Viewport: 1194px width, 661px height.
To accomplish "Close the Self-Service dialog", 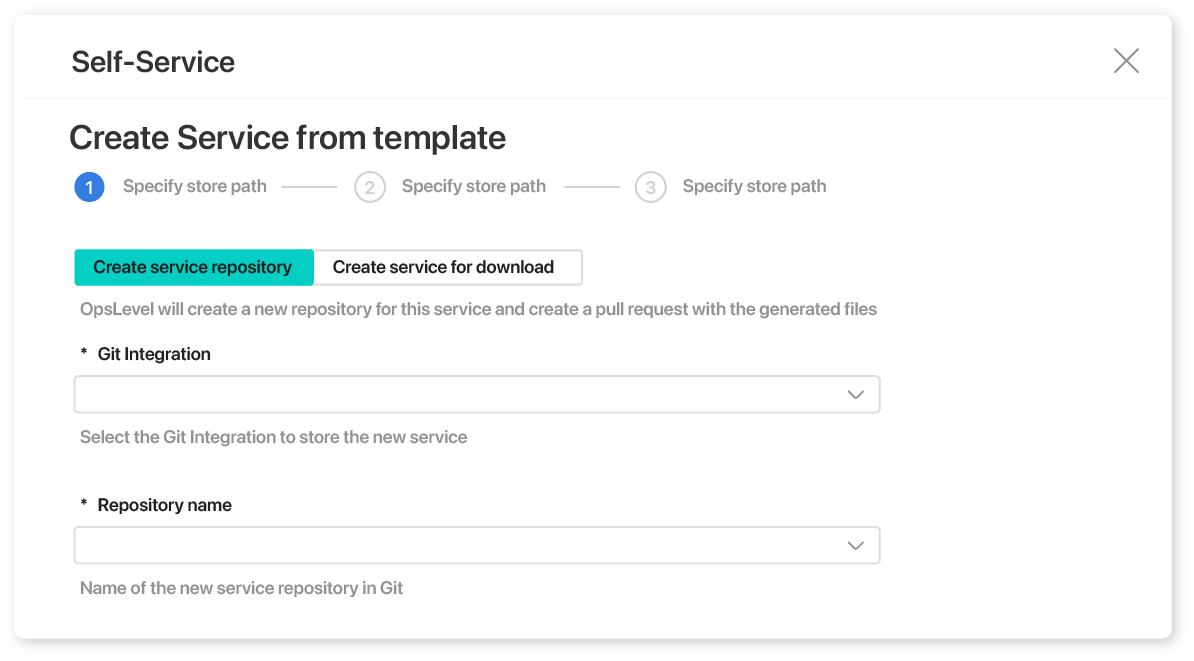I will (1126, 61).
